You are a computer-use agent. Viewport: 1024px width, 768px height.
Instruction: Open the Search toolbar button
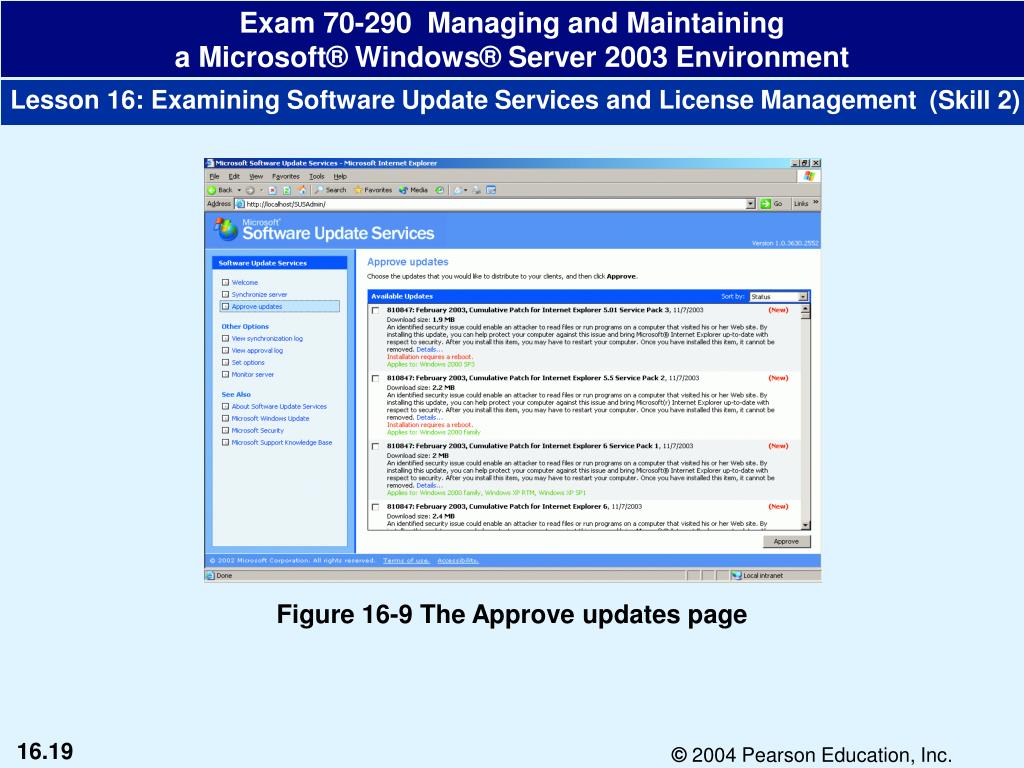[330, 190]
